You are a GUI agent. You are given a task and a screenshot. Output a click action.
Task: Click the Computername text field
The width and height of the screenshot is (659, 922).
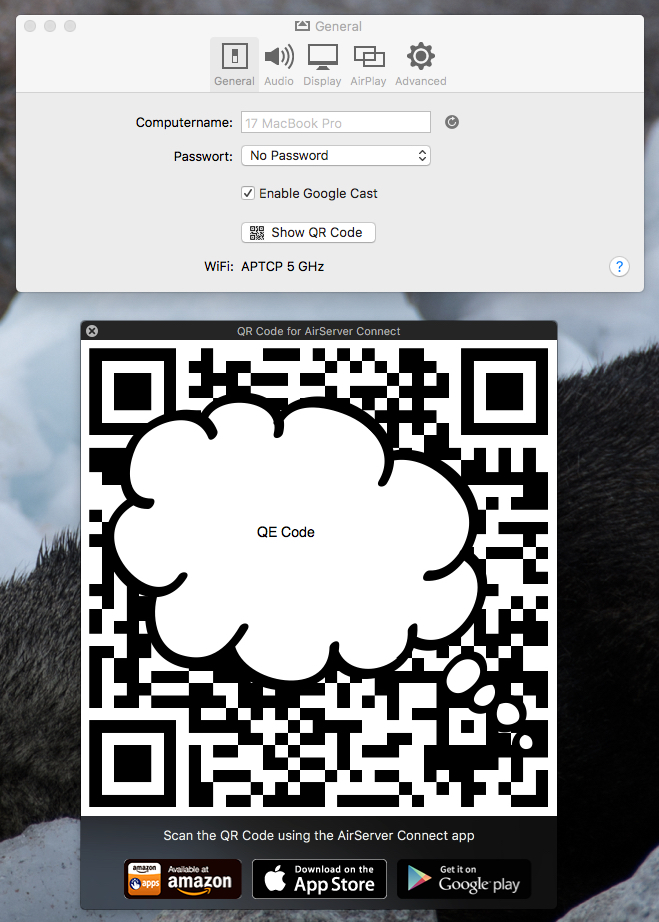[336, 122]
